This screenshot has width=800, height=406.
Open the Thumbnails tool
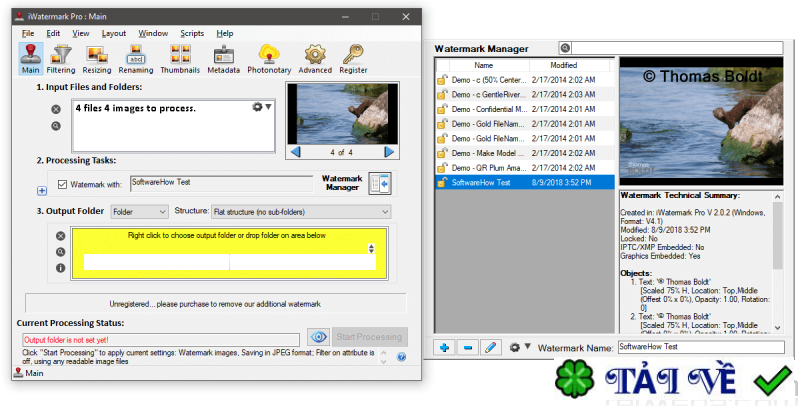coord(180,59)
